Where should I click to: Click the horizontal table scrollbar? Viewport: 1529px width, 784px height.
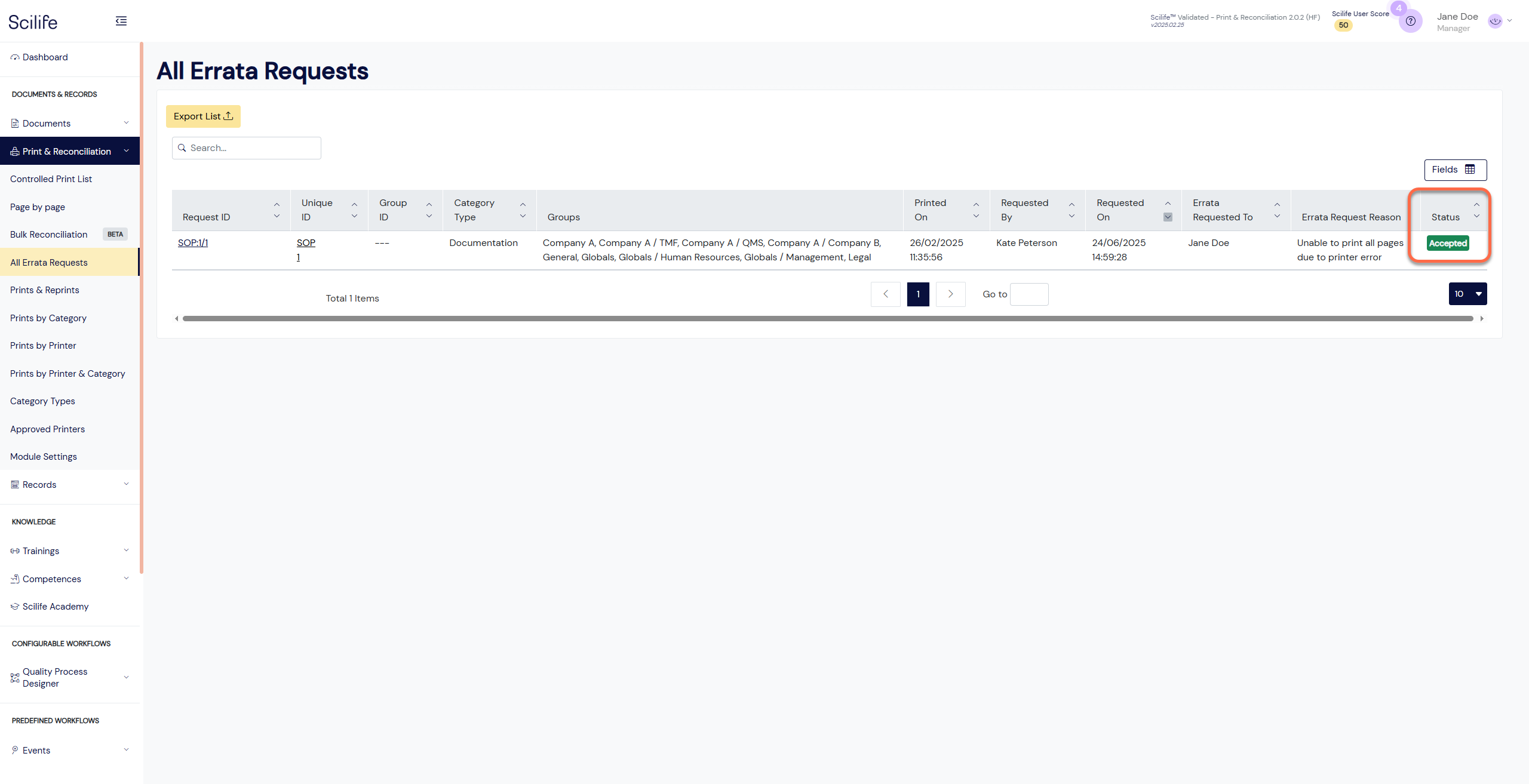tap(827, 319)
